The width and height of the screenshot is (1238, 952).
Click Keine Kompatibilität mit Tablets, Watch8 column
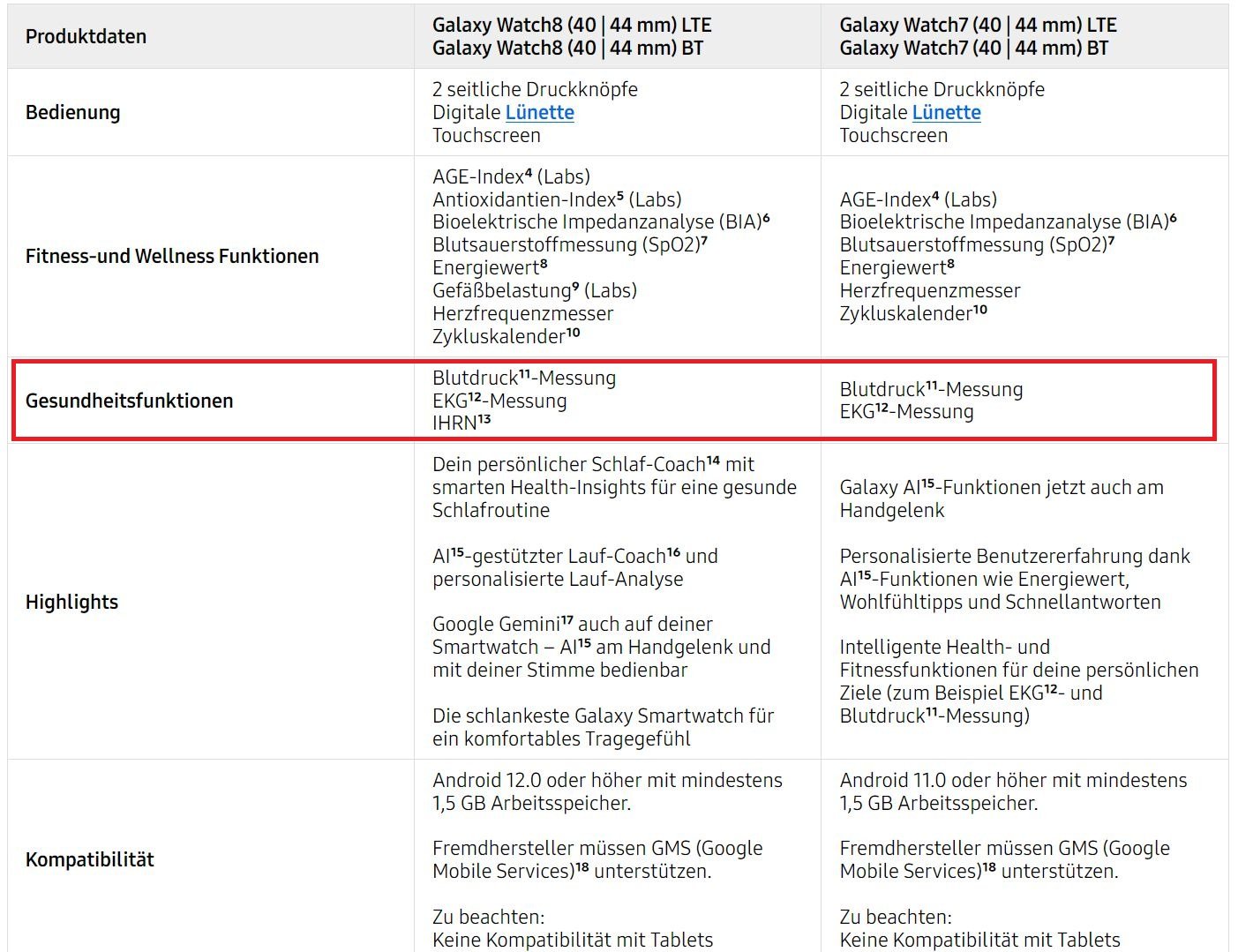click(x=573, y=940)
